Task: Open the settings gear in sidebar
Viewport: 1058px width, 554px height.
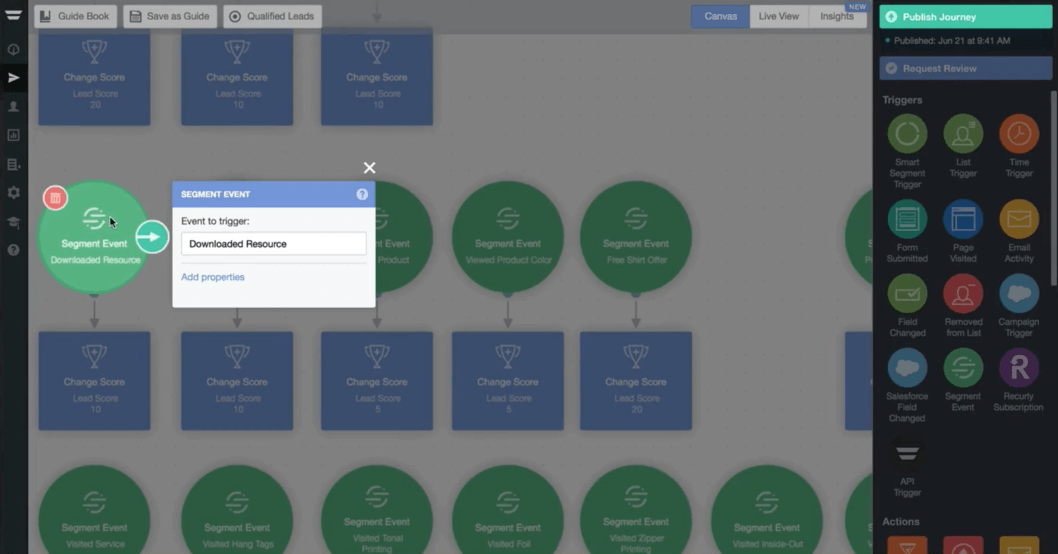Action: (x=13, y=193)
